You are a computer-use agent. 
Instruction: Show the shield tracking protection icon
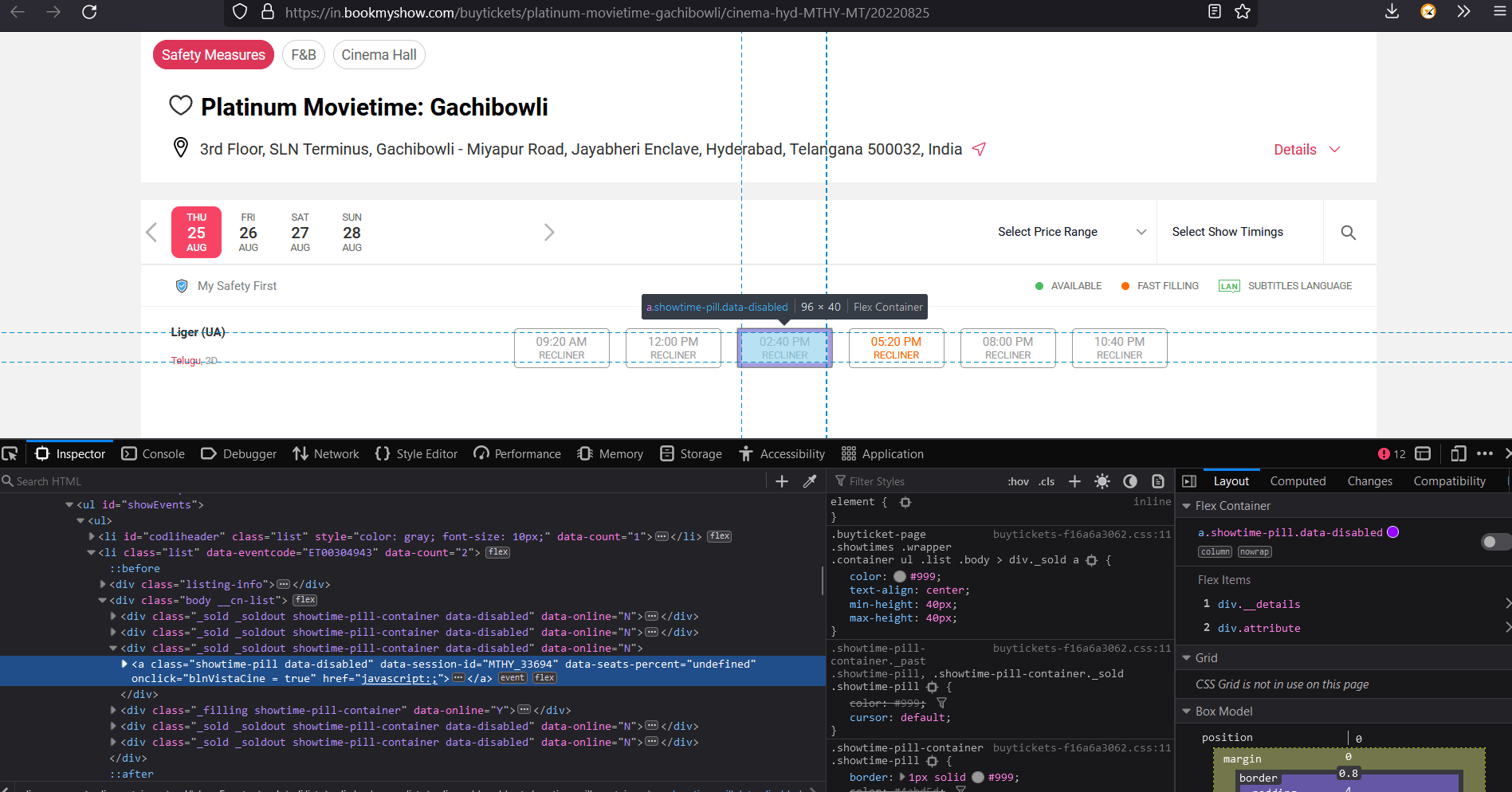240,12
